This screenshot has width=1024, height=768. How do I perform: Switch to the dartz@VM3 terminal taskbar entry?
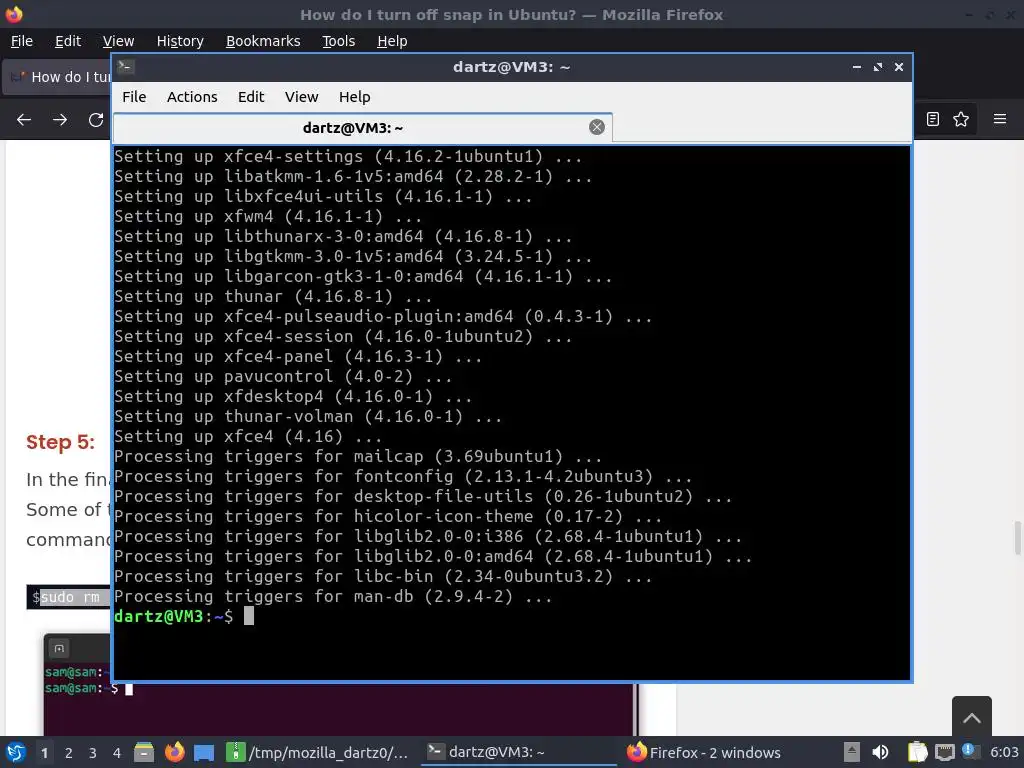click(519, 752)
